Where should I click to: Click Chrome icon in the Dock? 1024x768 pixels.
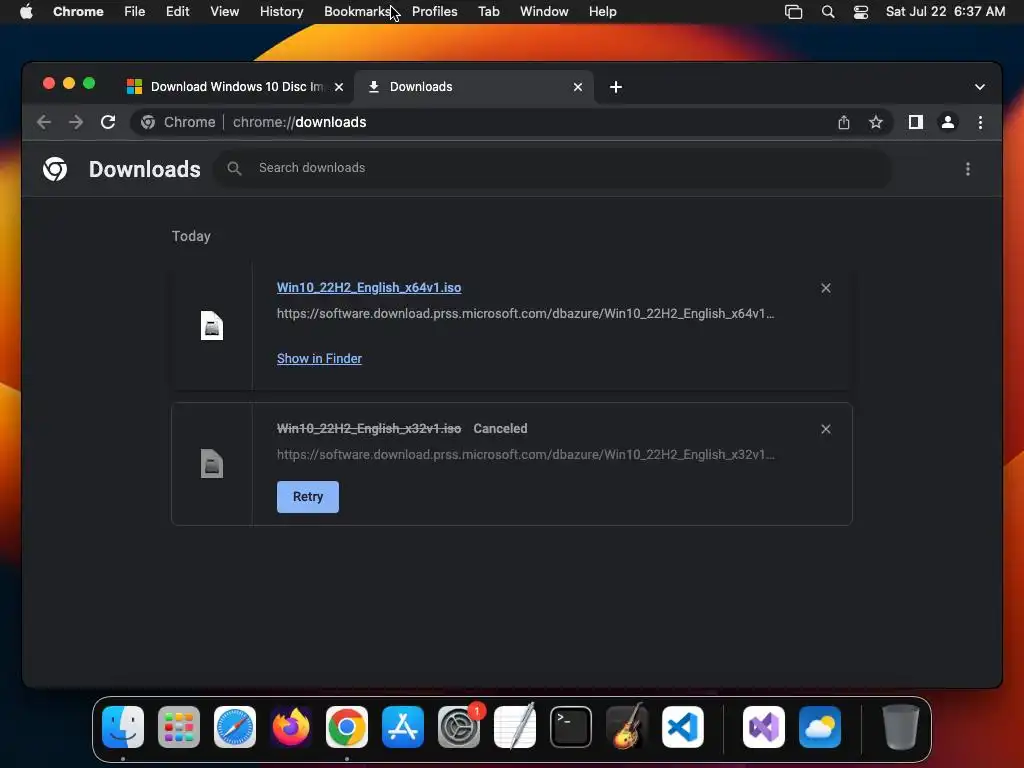[x=347, y=727]
